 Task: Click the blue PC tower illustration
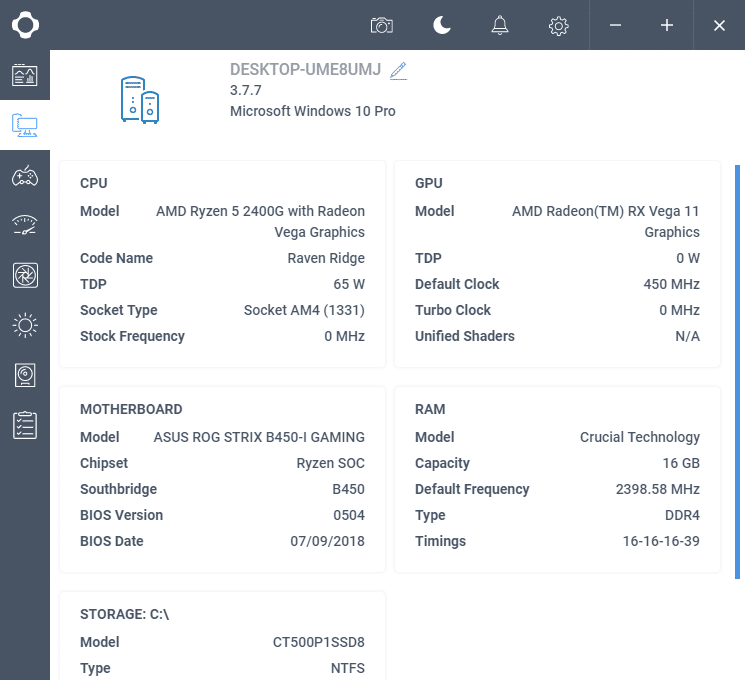(x=139, y=100)
